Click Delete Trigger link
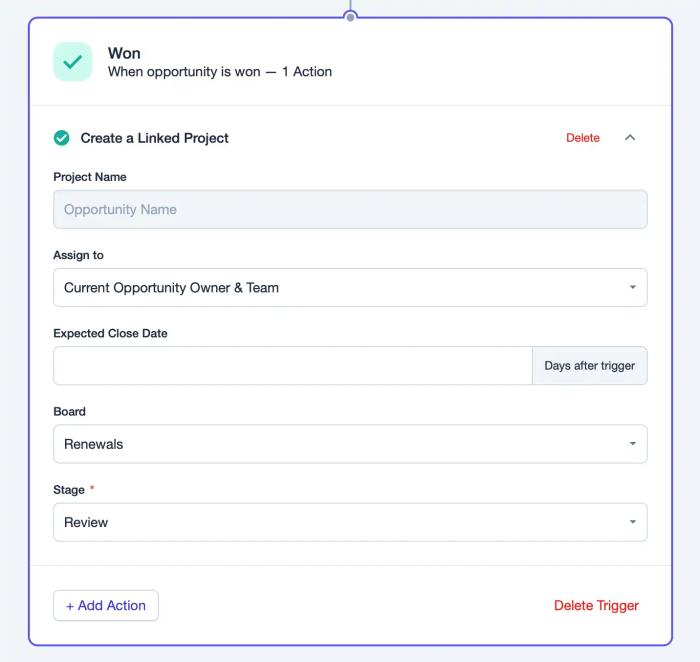The width and height of the screenshot is (700, 662). pos(596,605)
